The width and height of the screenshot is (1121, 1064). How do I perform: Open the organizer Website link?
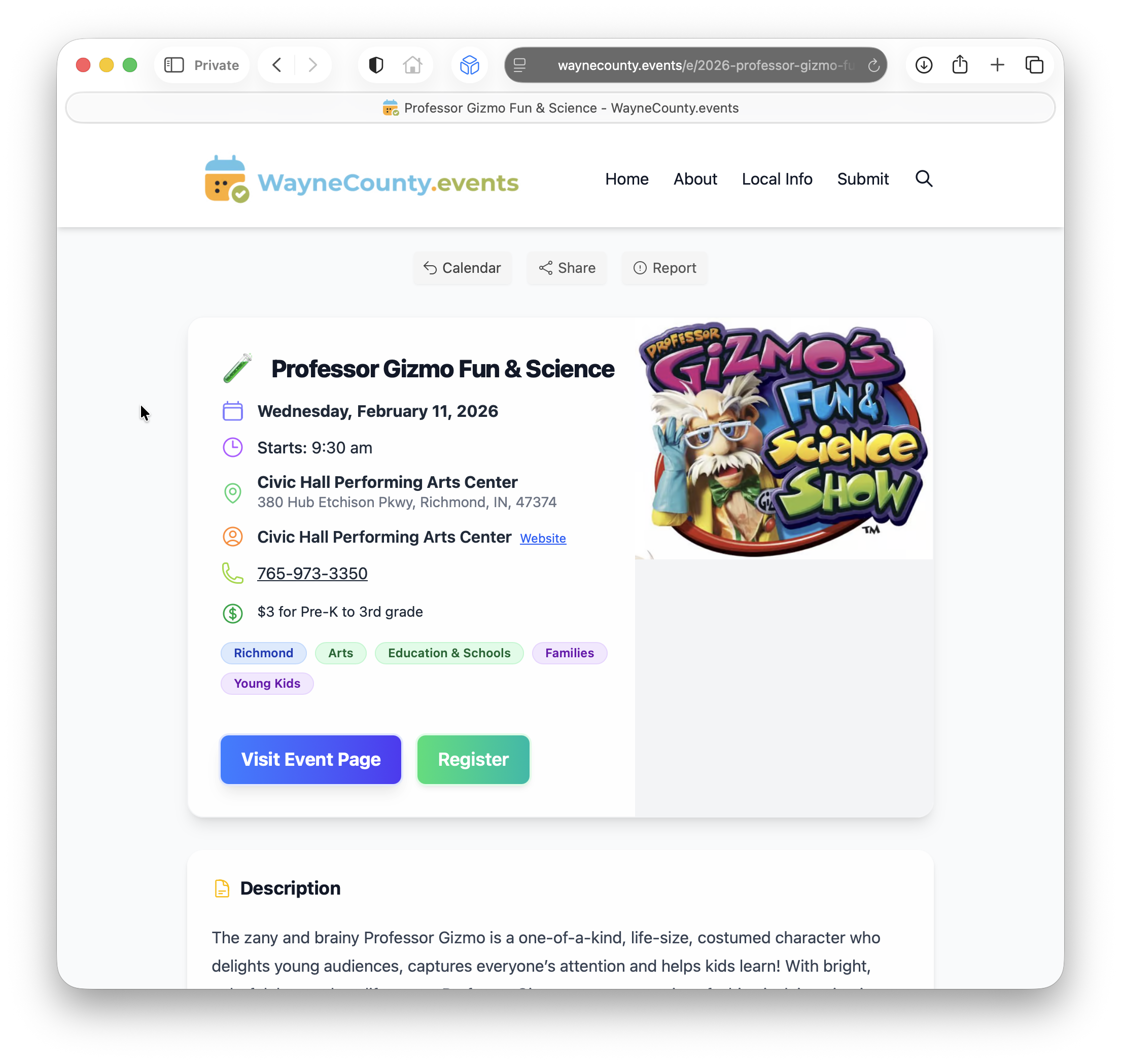point(543,538)
